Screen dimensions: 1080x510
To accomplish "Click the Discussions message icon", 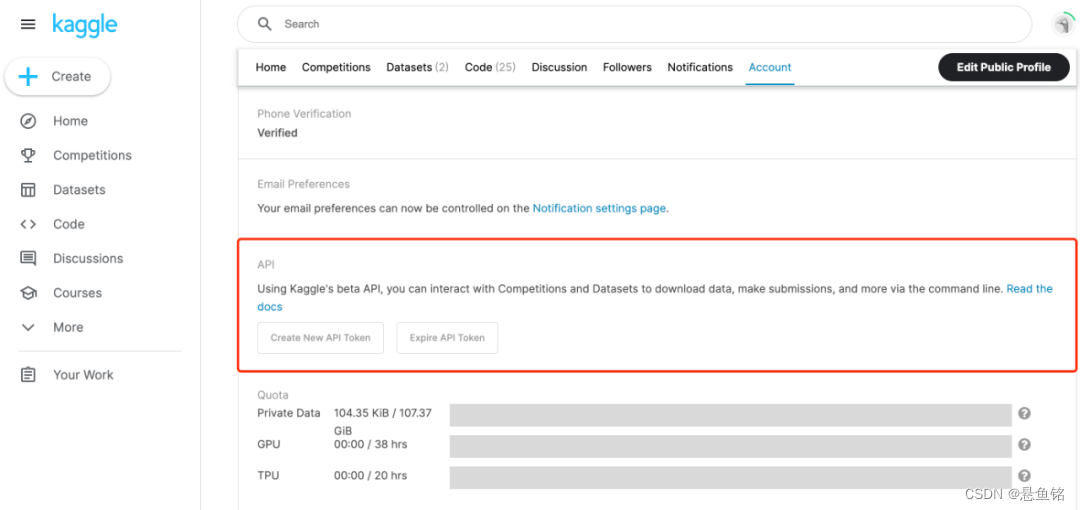I will [x=28, y=258].
